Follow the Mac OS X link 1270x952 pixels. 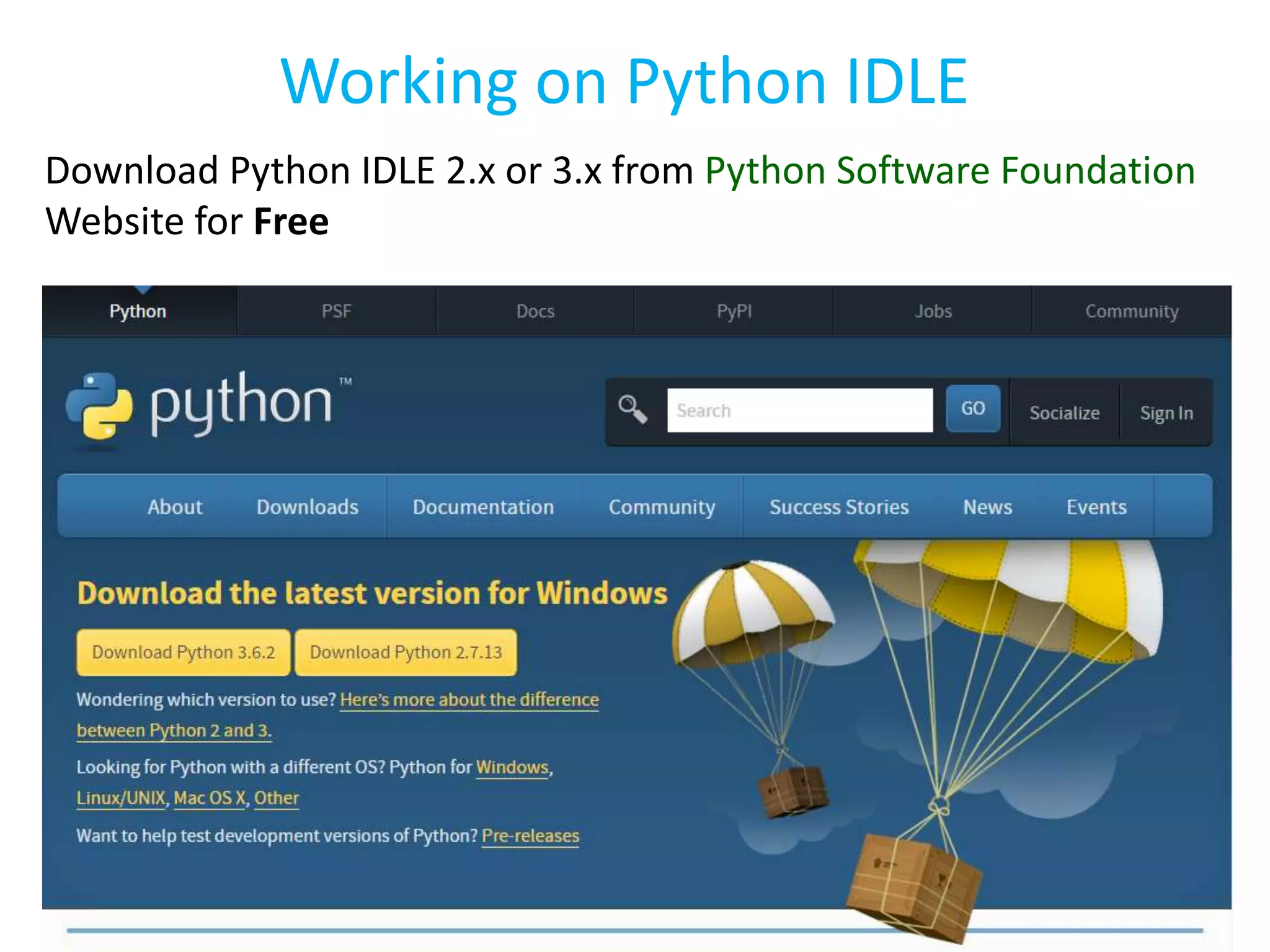[x=210, y=798]
